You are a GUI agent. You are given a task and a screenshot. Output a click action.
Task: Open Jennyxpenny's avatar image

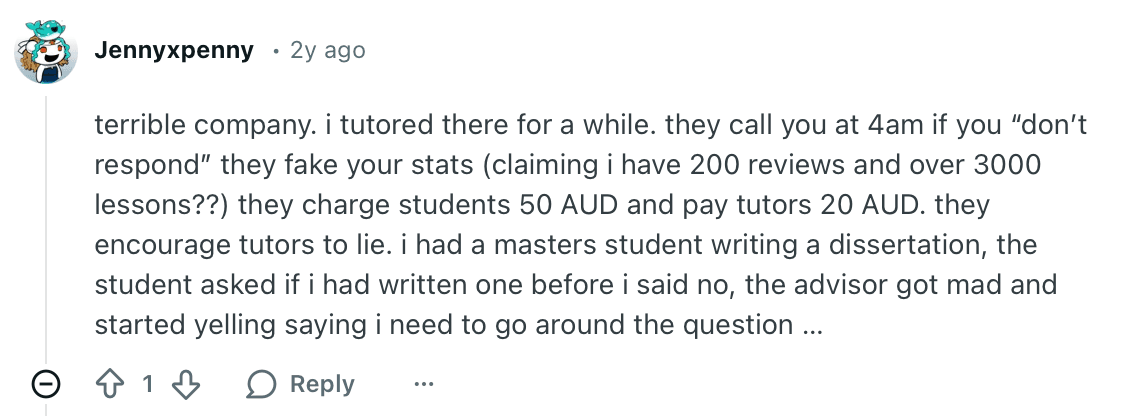tap(46, 50)
